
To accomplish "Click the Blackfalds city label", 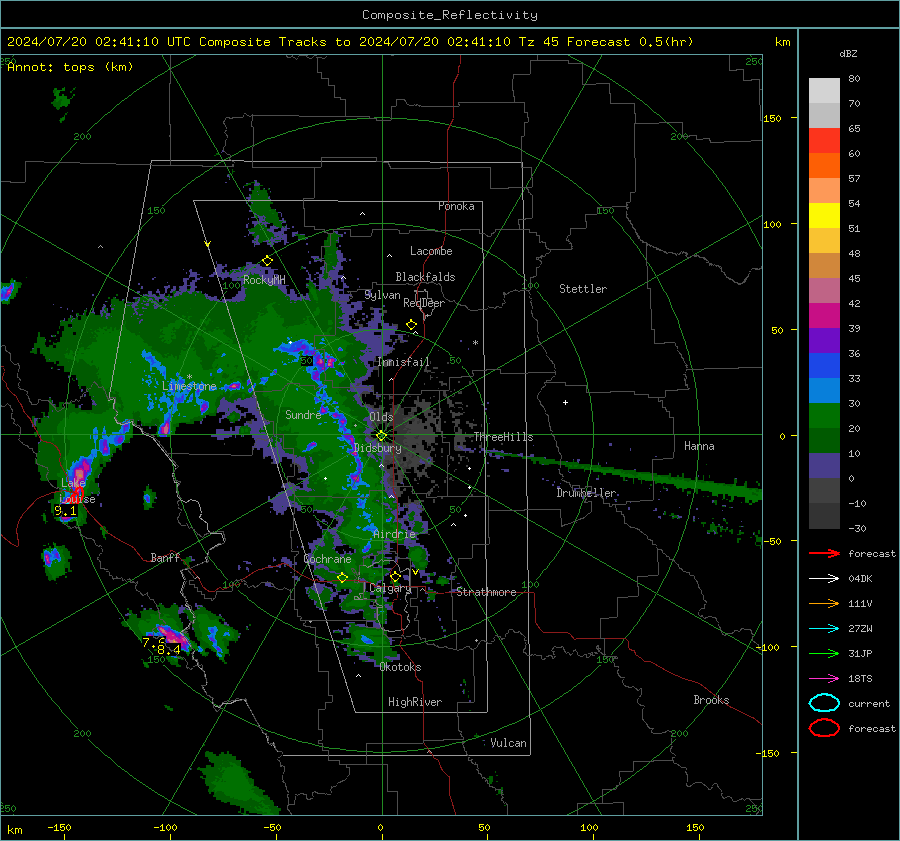I will [425, 277].
